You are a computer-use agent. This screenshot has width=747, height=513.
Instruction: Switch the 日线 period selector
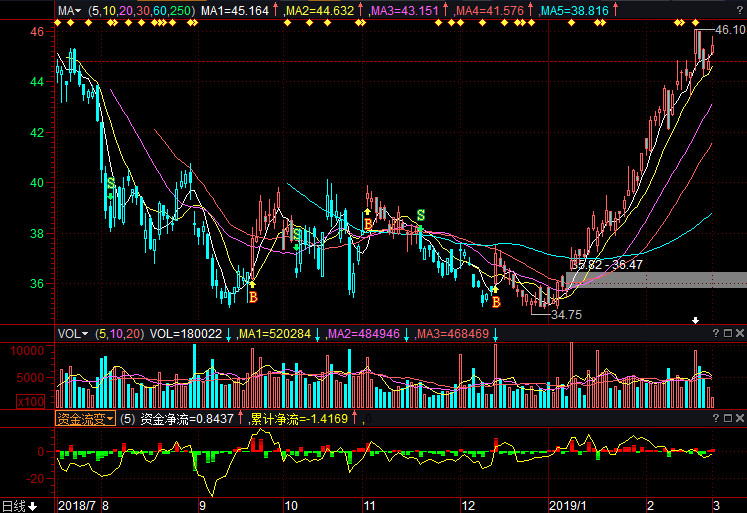pos(18,505)
